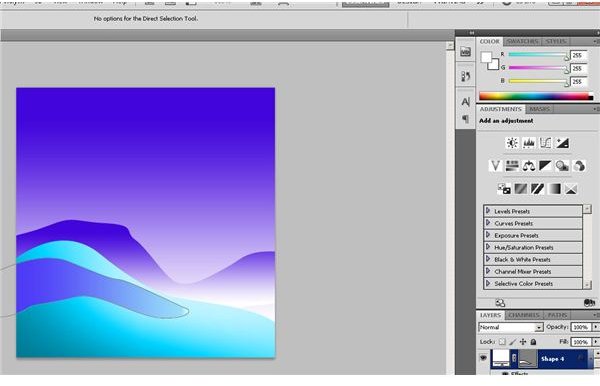Add a Photo Filter adjustment

point(562,166)
